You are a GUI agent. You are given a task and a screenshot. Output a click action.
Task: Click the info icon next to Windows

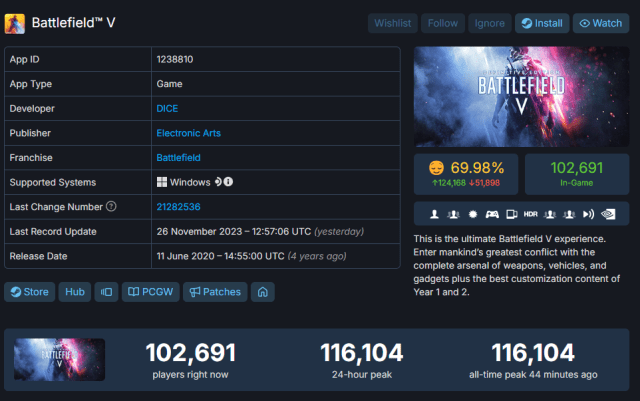229,182
